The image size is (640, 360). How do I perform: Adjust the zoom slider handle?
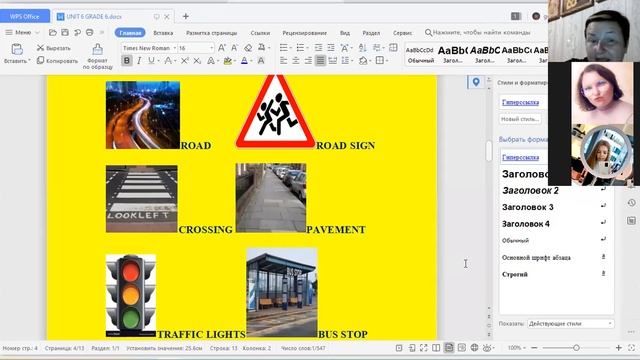[576, 348]
